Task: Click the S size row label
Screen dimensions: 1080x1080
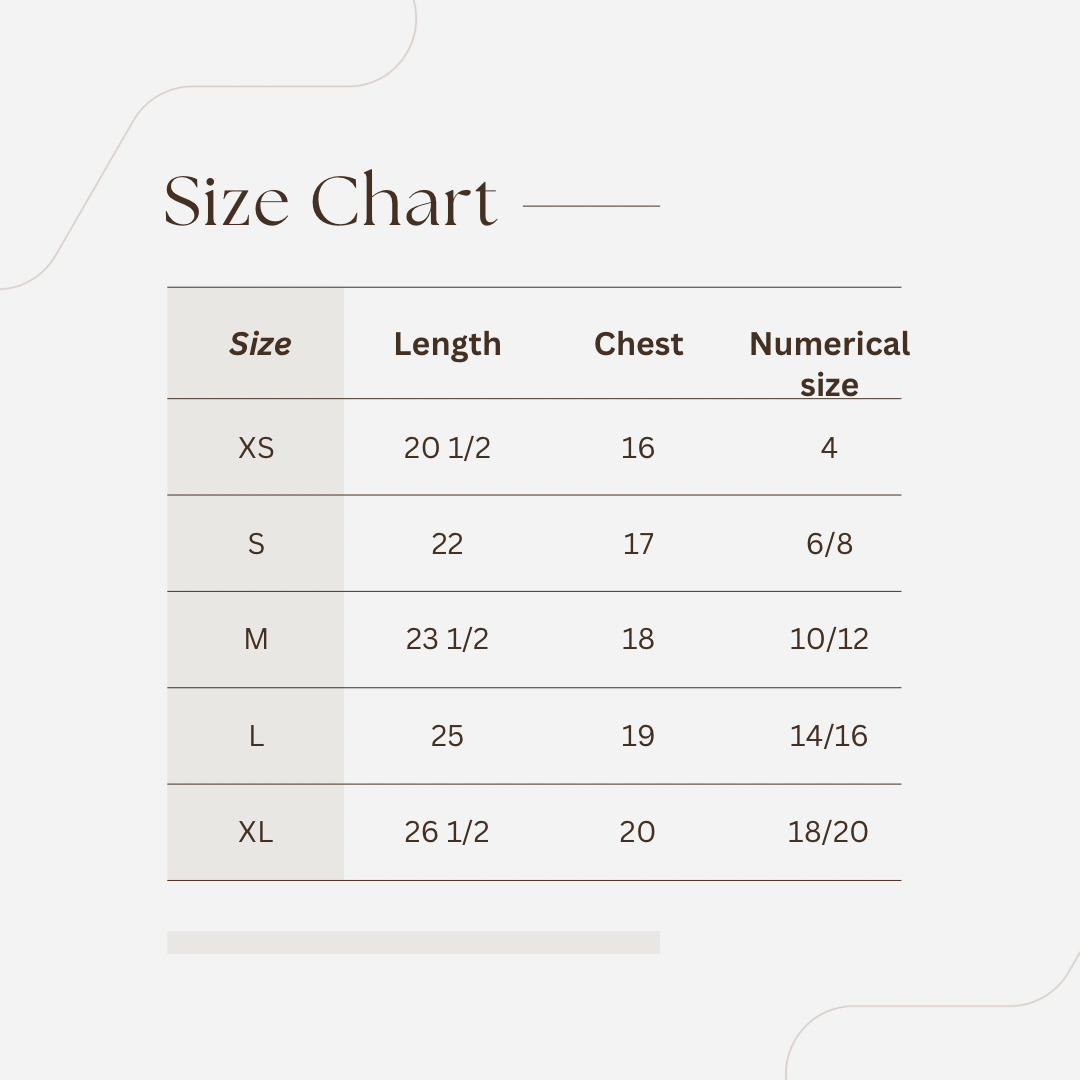Action: [256, 544]
